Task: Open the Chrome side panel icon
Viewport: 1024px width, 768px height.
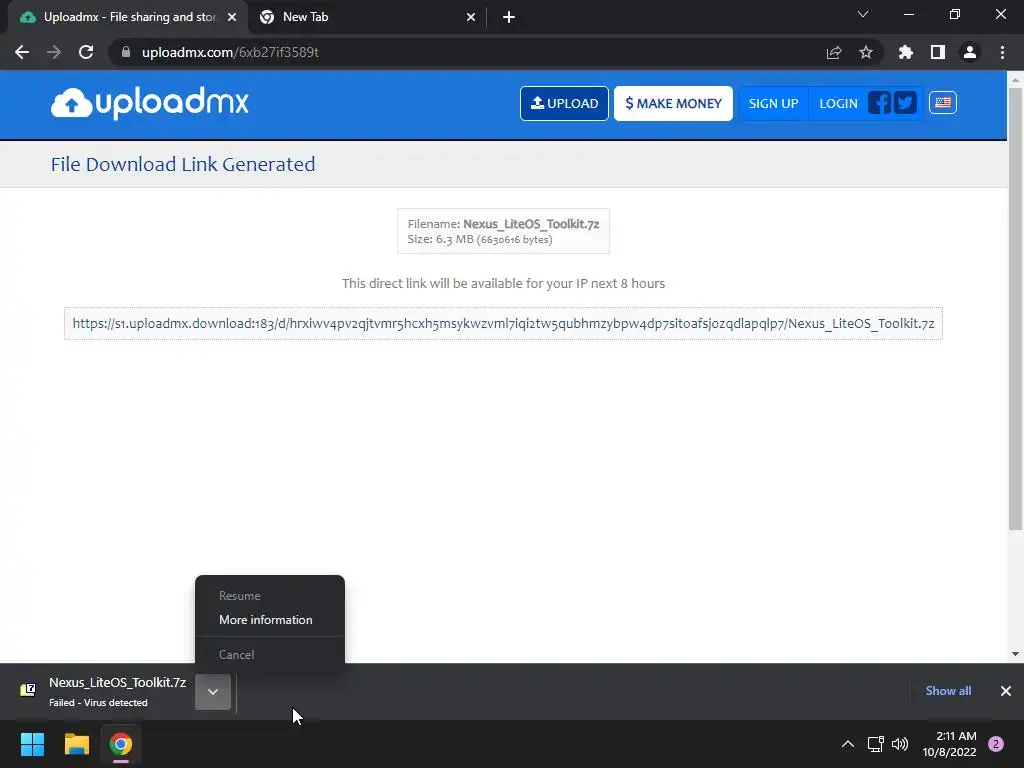Action: (937, 52)
